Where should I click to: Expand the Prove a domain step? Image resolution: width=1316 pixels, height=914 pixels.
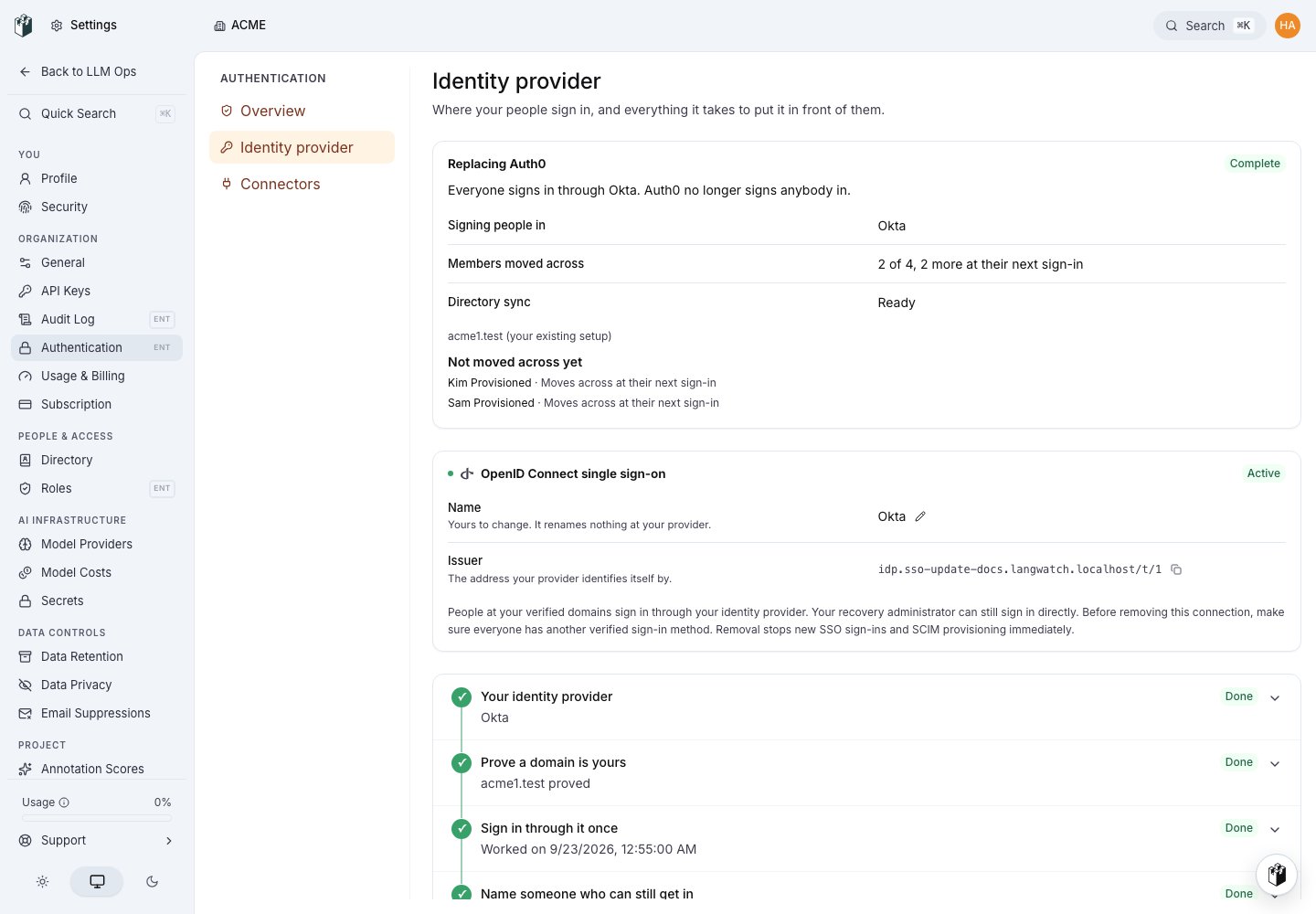click(1275, 764)
